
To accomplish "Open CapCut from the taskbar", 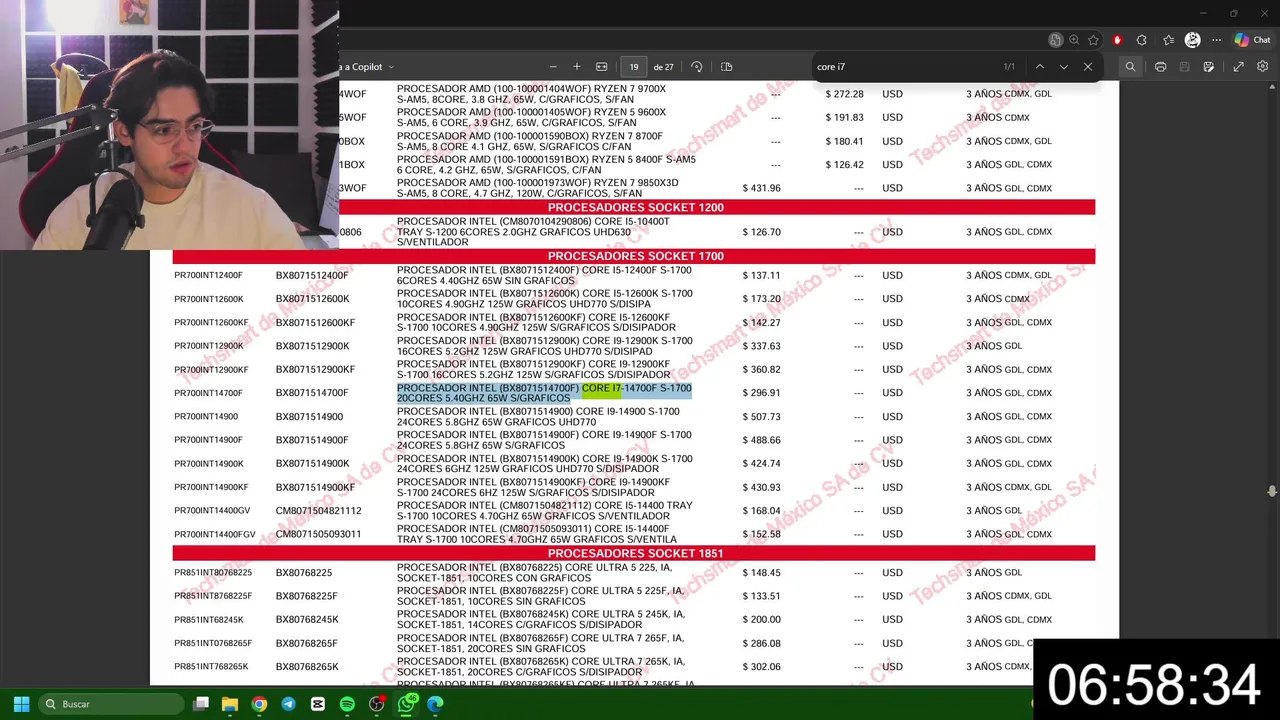I will point(318,704).
